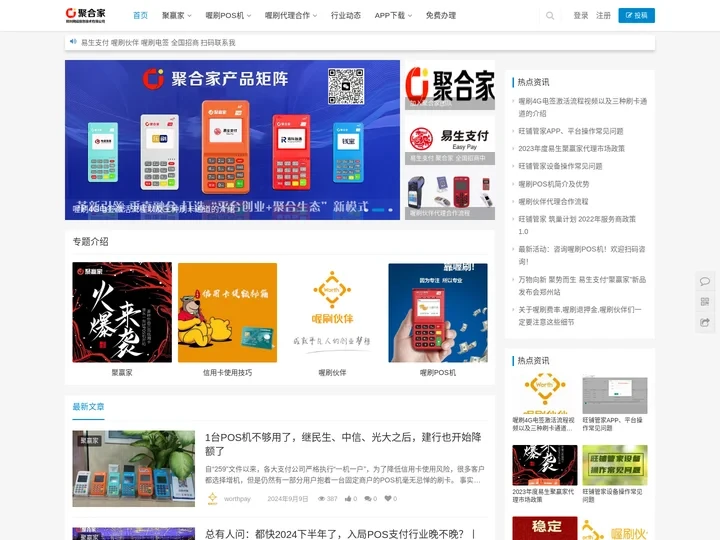
Task: Click the 登录 link
Action: point(581,16)
